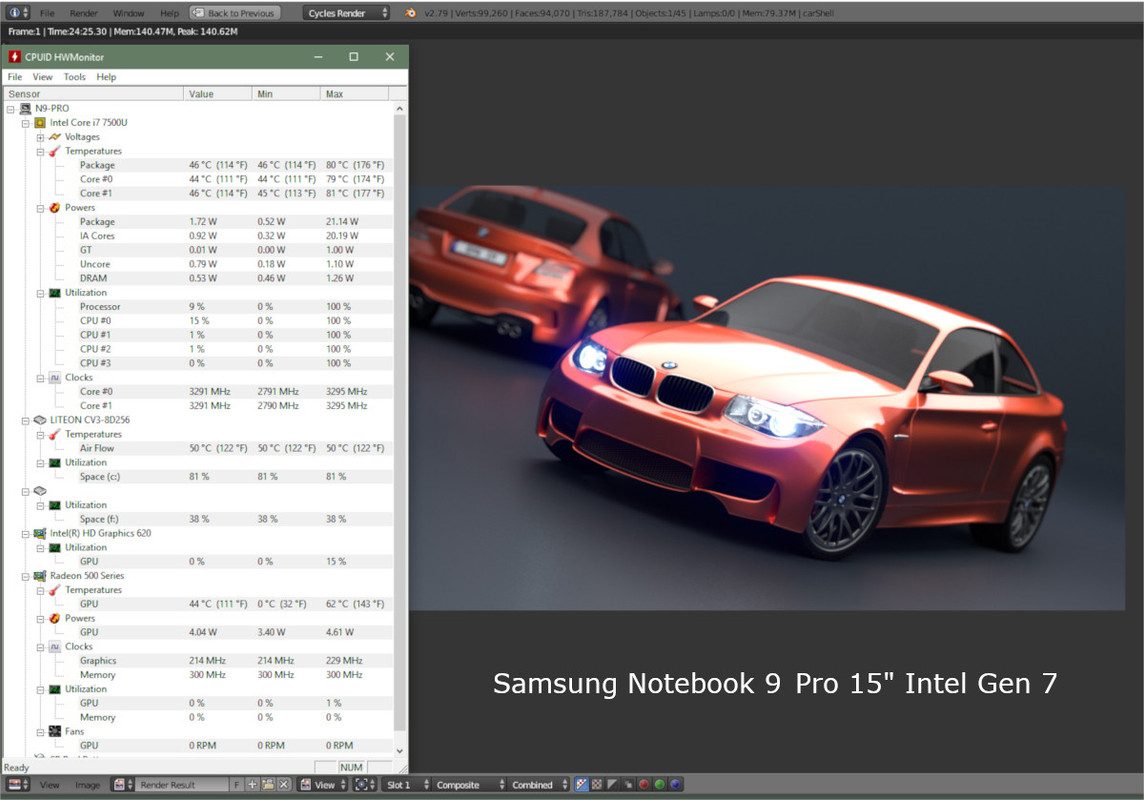Click the unnamed second drive icon
Image resolution: width=1144 pixels, height=800 pixels.
tap(40, 491)
